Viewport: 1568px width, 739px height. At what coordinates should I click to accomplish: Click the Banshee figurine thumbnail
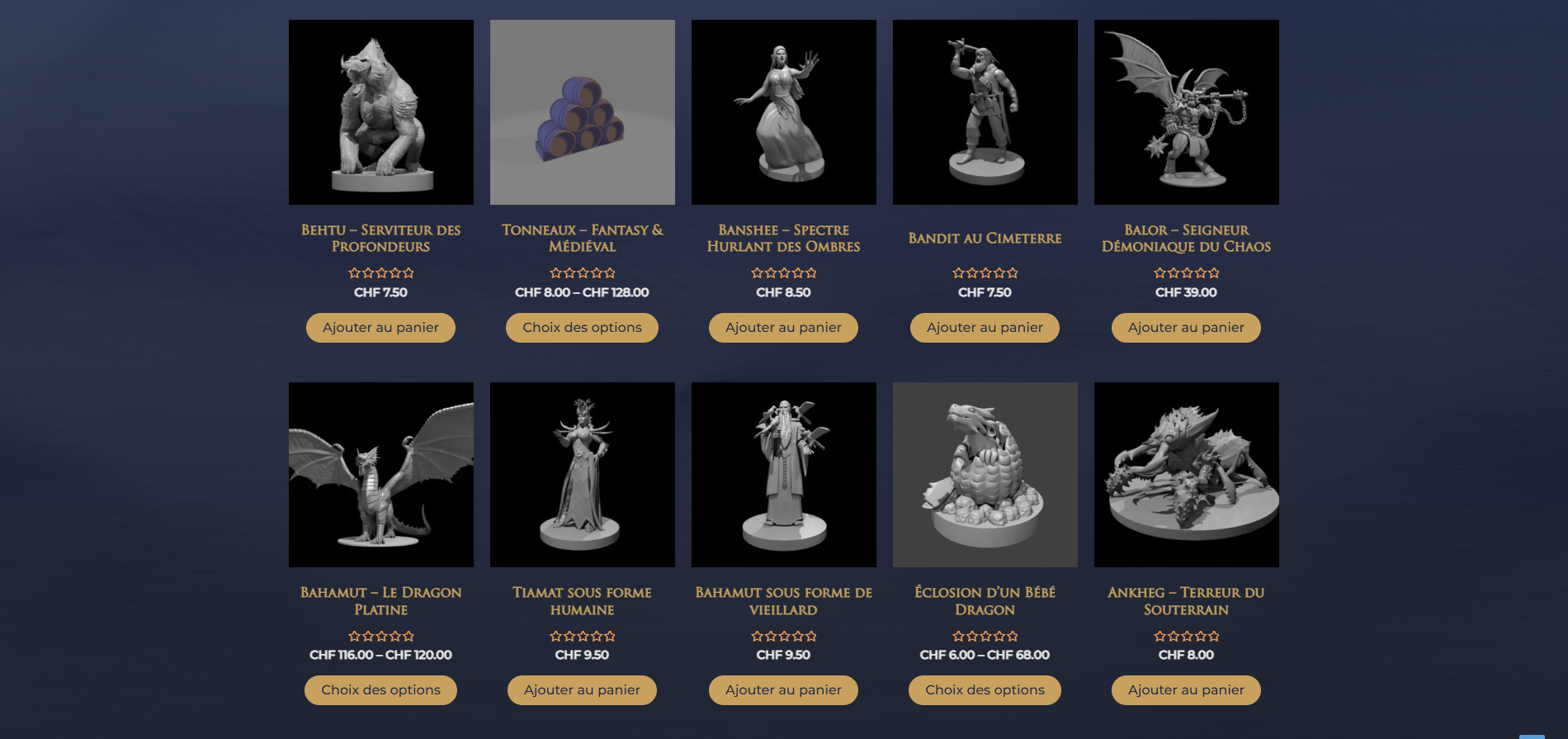(784, 112)
